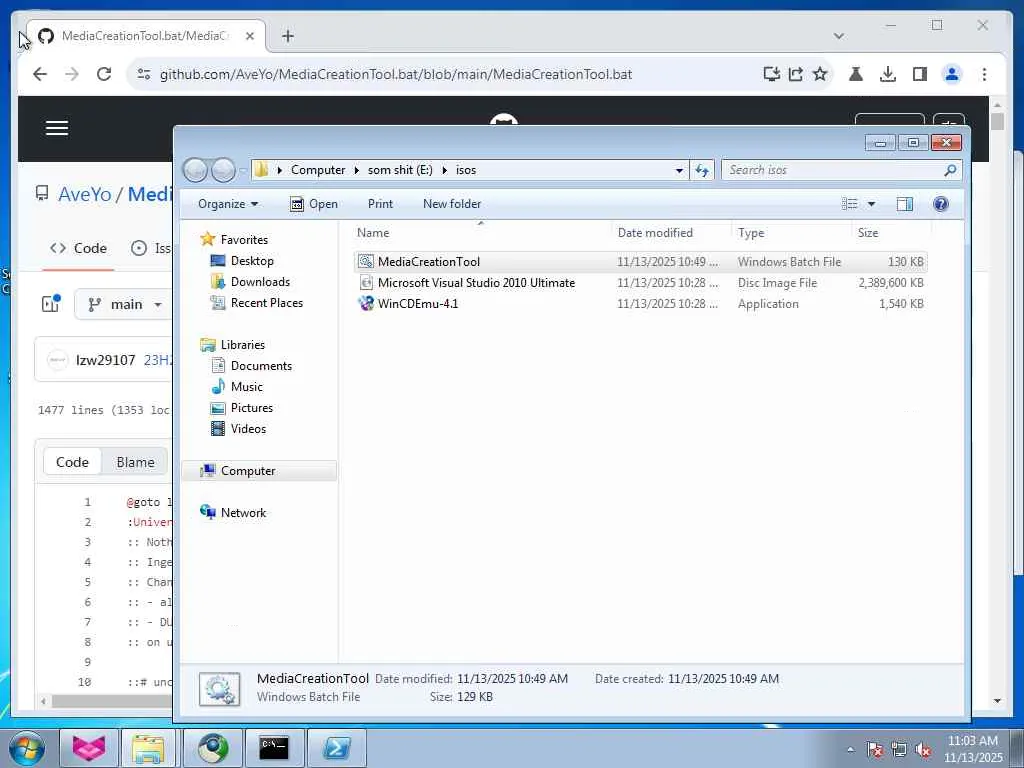Refresh the isos folder in Explorer

702,170
